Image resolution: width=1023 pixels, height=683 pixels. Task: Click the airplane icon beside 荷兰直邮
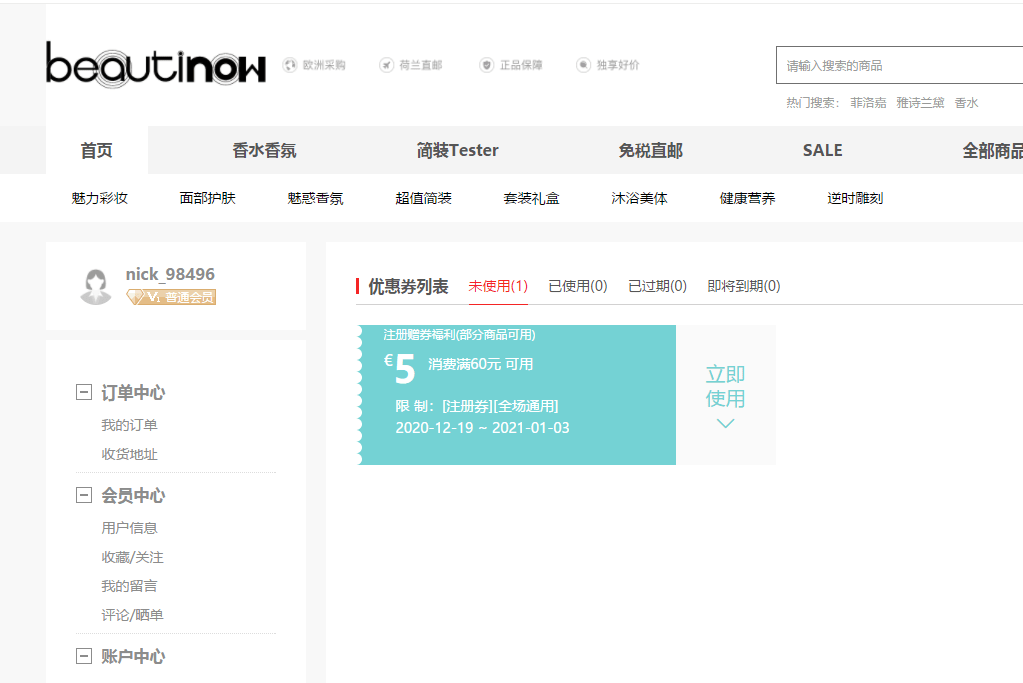click(x=386, y=65)
